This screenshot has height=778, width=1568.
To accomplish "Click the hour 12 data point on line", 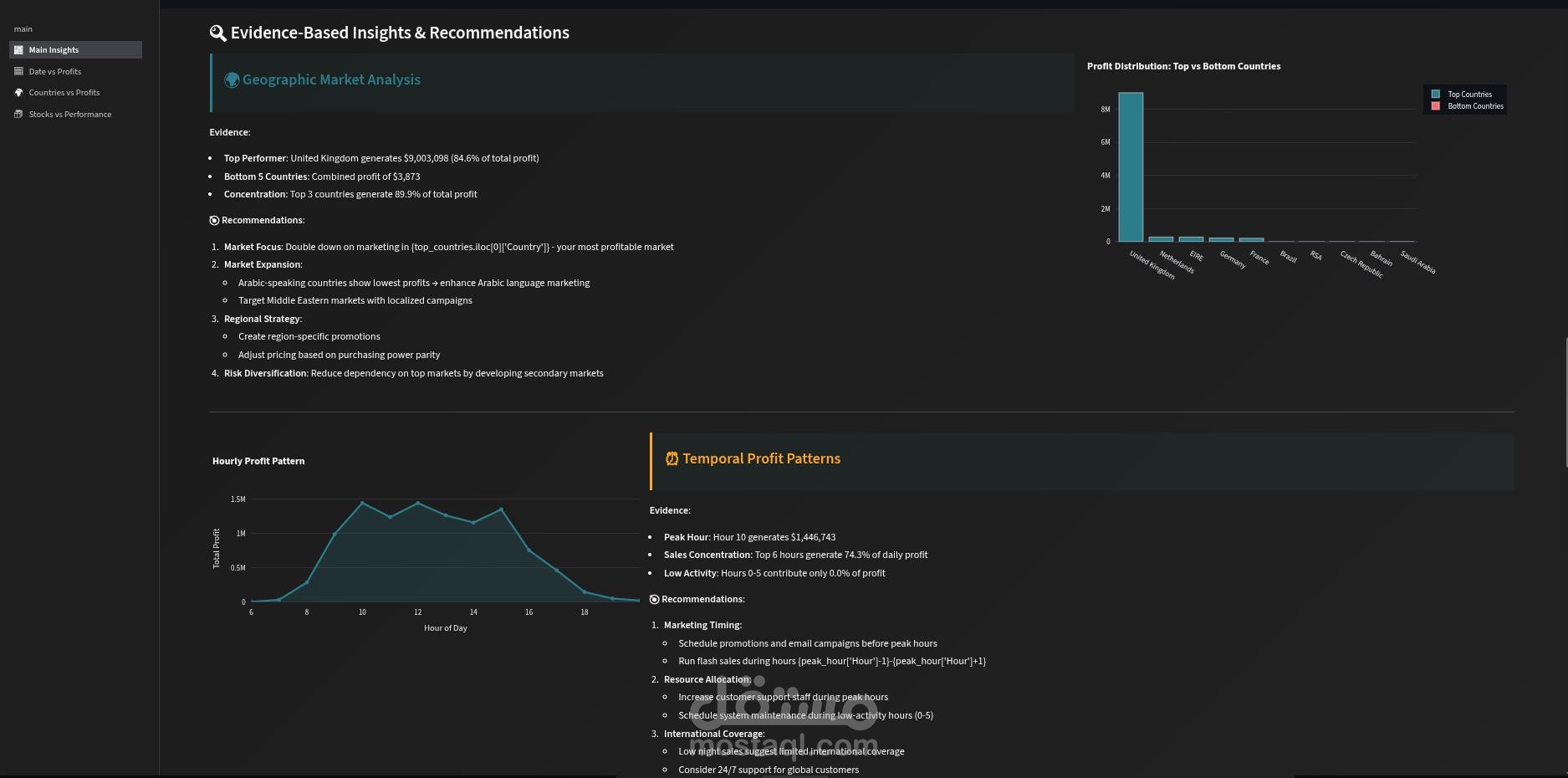I will [x=418, y=503].
